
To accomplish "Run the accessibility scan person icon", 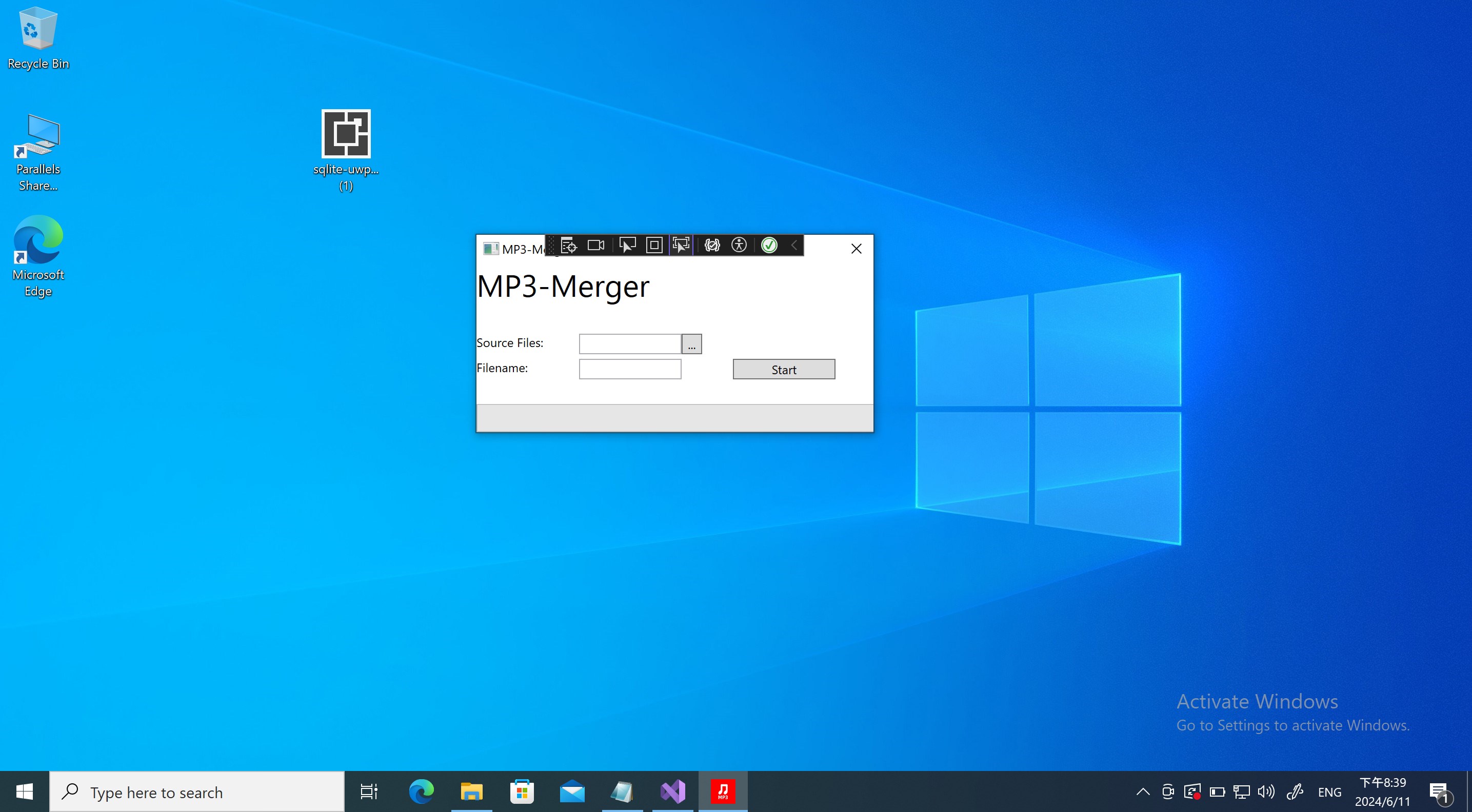I will pos(739,246).
